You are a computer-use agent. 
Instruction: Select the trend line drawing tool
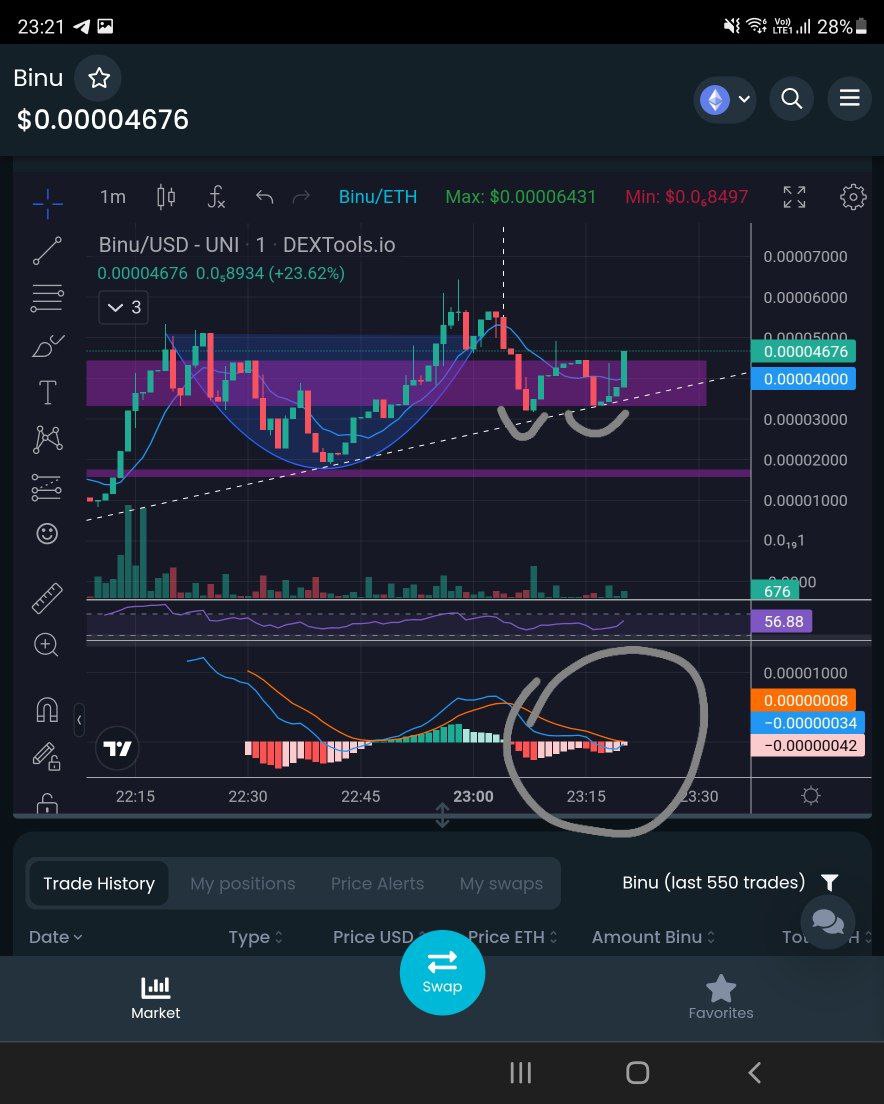pos(47,251)
